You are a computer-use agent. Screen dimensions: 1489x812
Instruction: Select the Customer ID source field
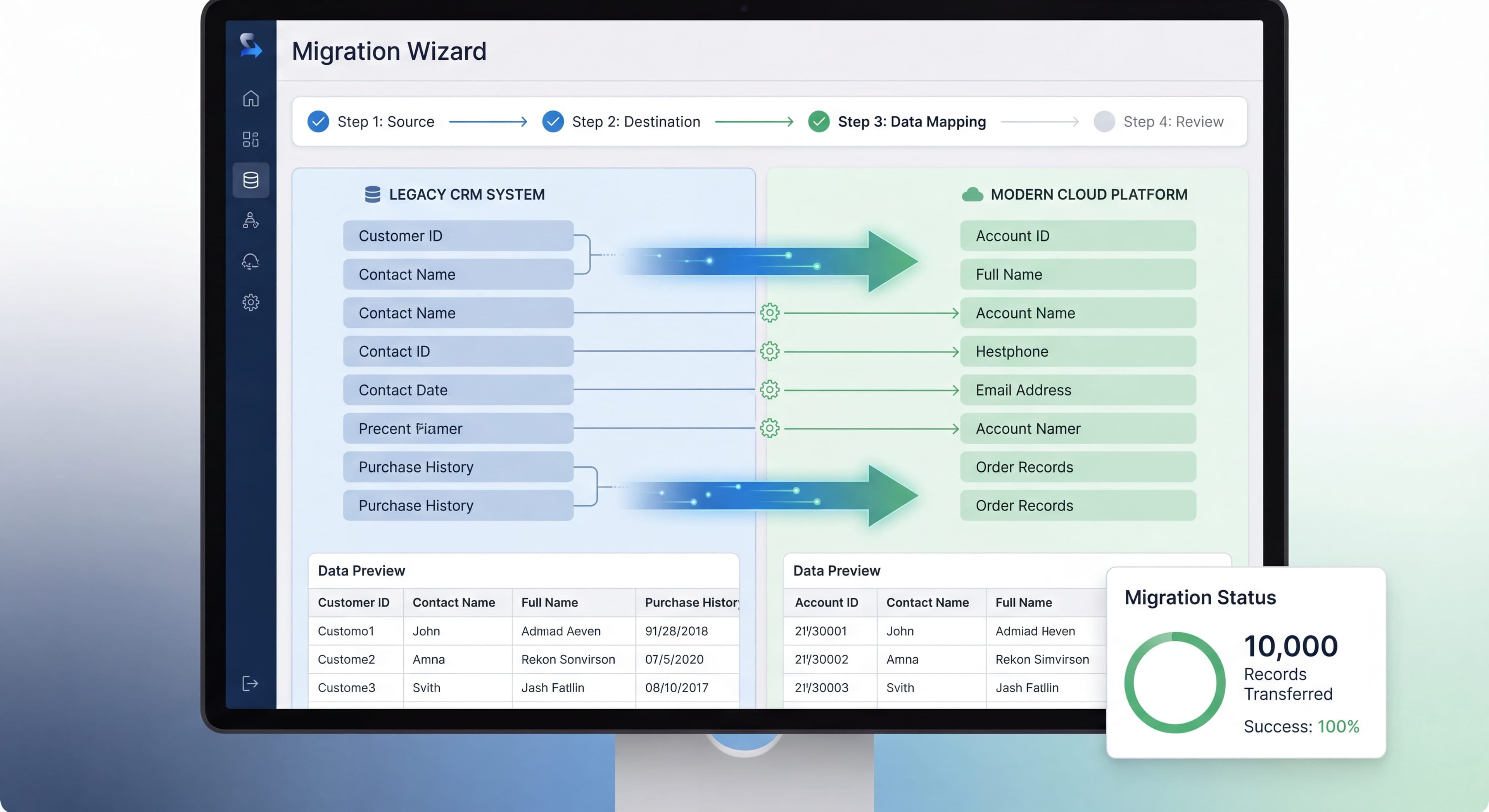pyautogui.click(x=457, y=235)
